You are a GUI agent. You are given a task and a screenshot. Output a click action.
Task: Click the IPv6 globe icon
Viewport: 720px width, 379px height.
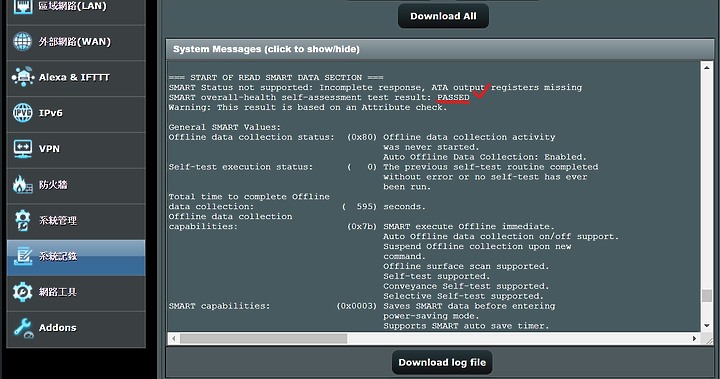click(x=22, y=113)
